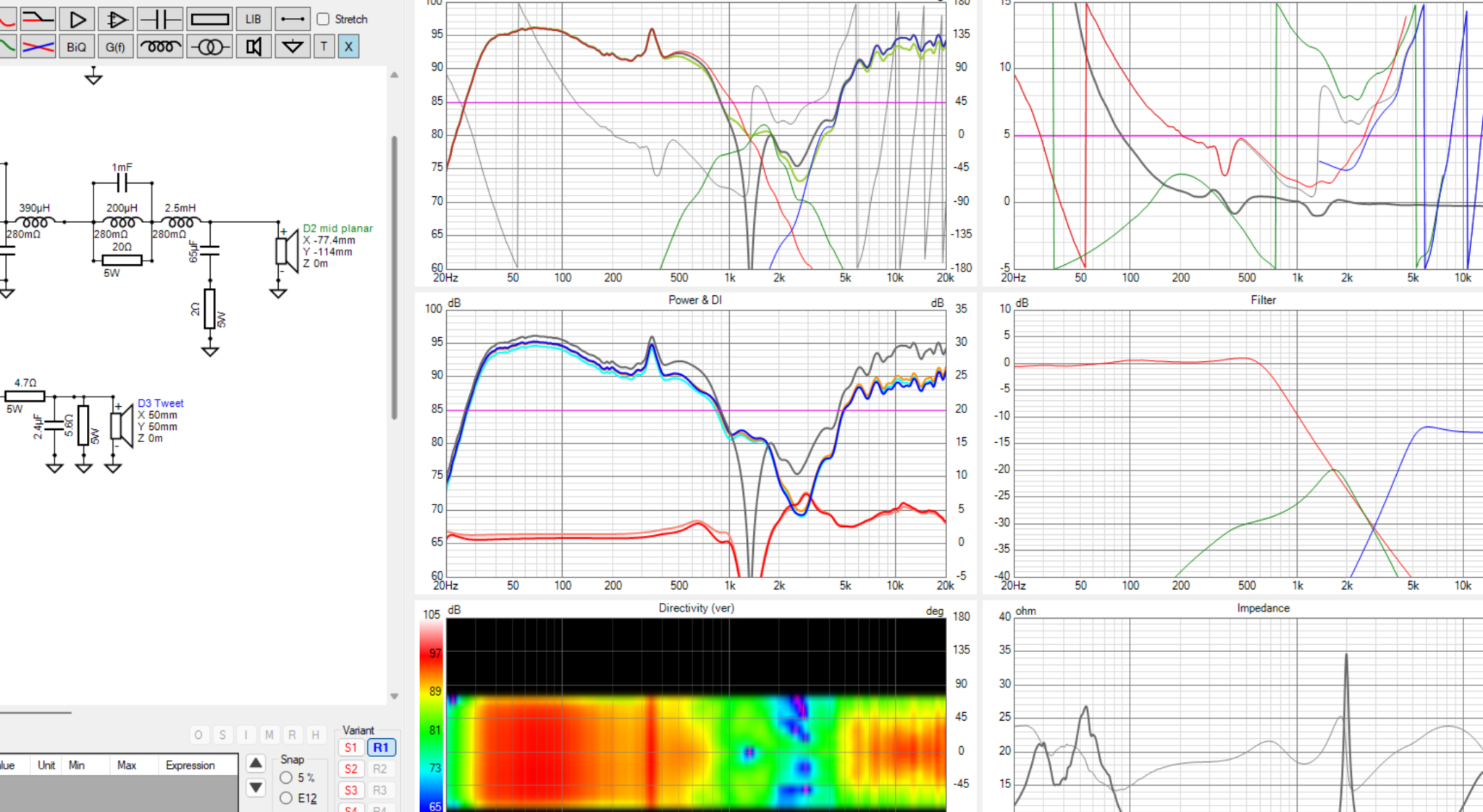Screen dimensions: 1483x812
Task: Select the loudspeaker driver tool
Action: (x=253, y=47)
